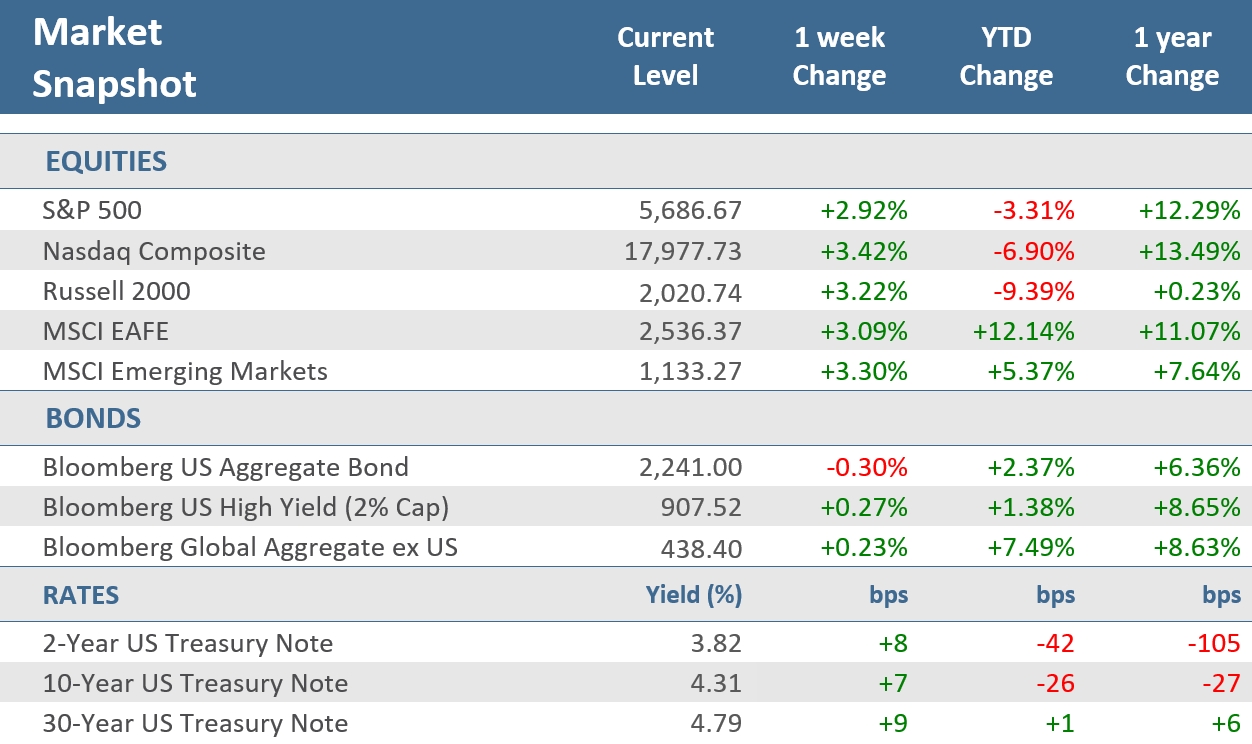Screen dimensions: 1252x744
Task: Click Emerging Markets YTD change +5.37%
Action: pos(1031,372)
